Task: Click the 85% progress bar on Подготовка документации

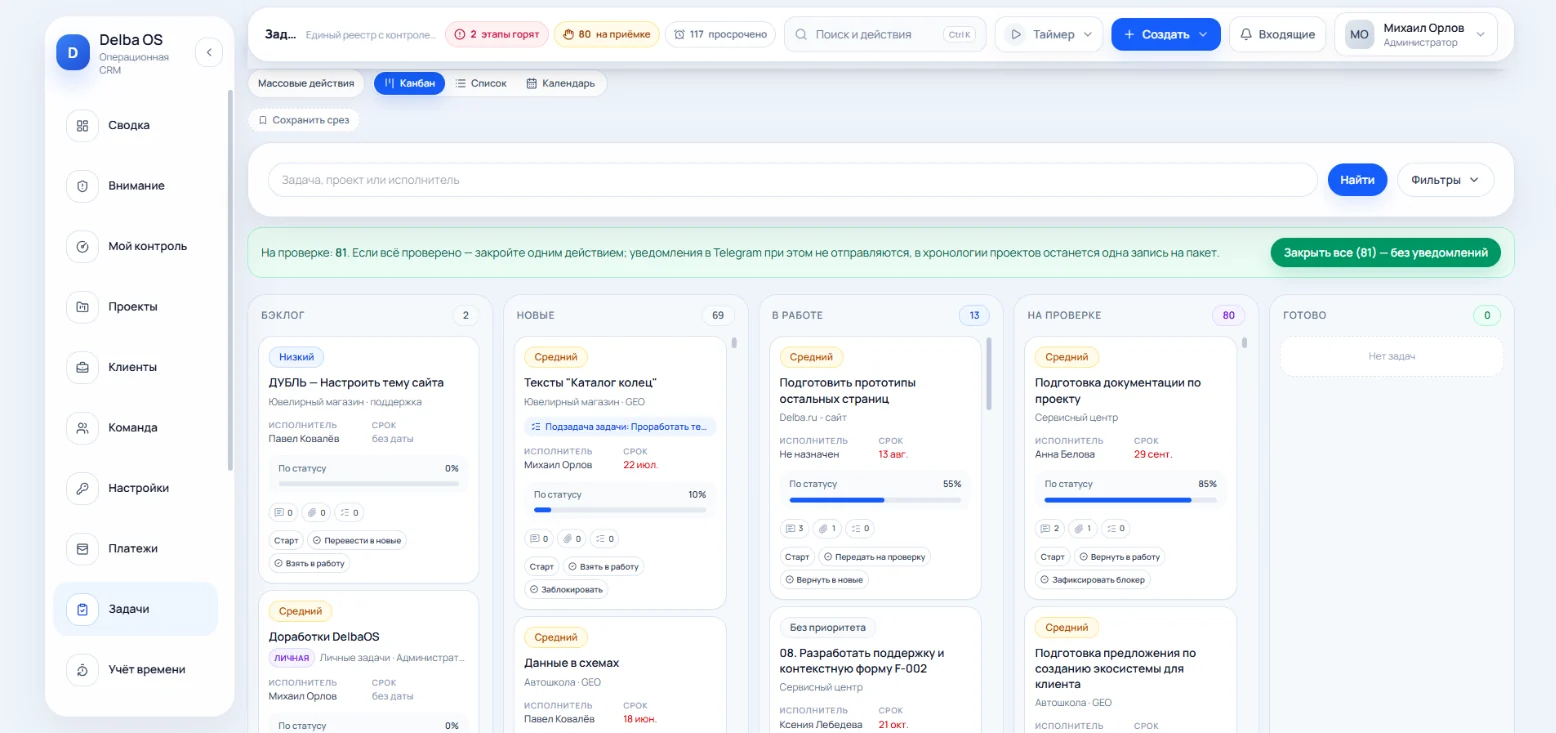Action: (1131, 499)
